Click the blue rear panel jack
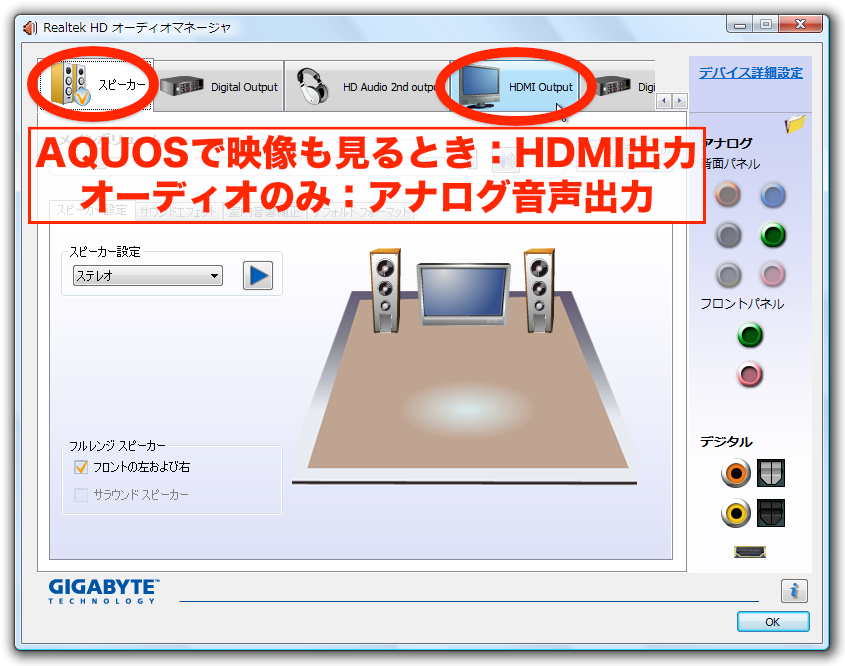Image resolution: width=845 pixels, height=666 pixels. click(773, 195)
